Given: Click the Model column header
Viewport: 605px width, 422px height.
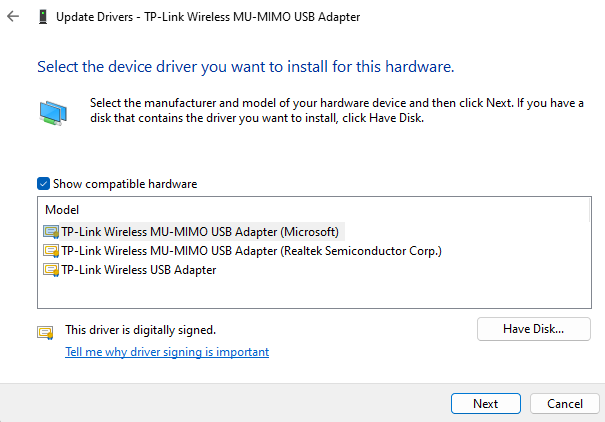Looking at the screenshot, I should point(62,210).
